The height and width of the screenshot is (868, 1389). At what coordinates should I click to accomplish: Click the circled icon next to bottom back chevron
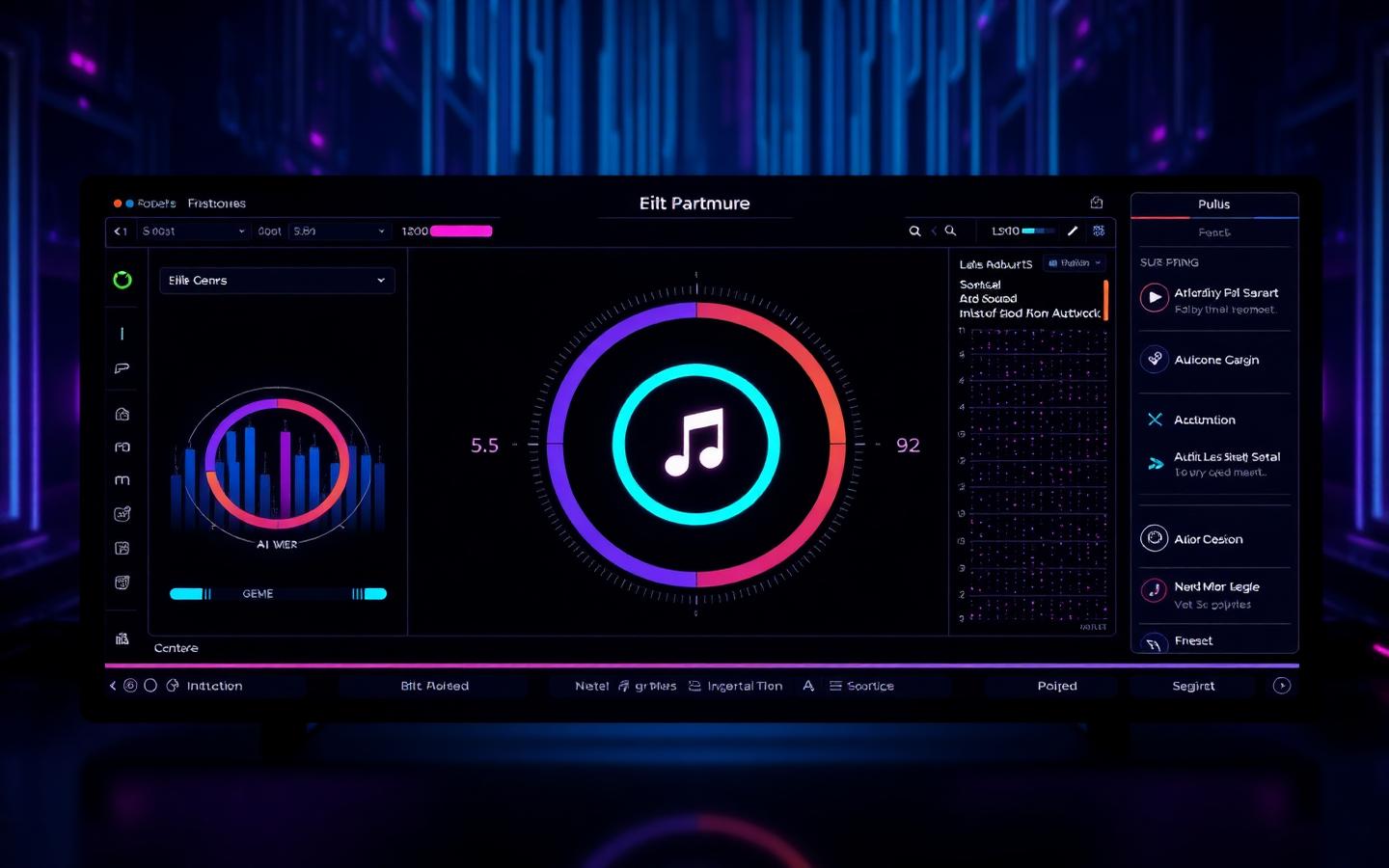[x=130, y=686]
